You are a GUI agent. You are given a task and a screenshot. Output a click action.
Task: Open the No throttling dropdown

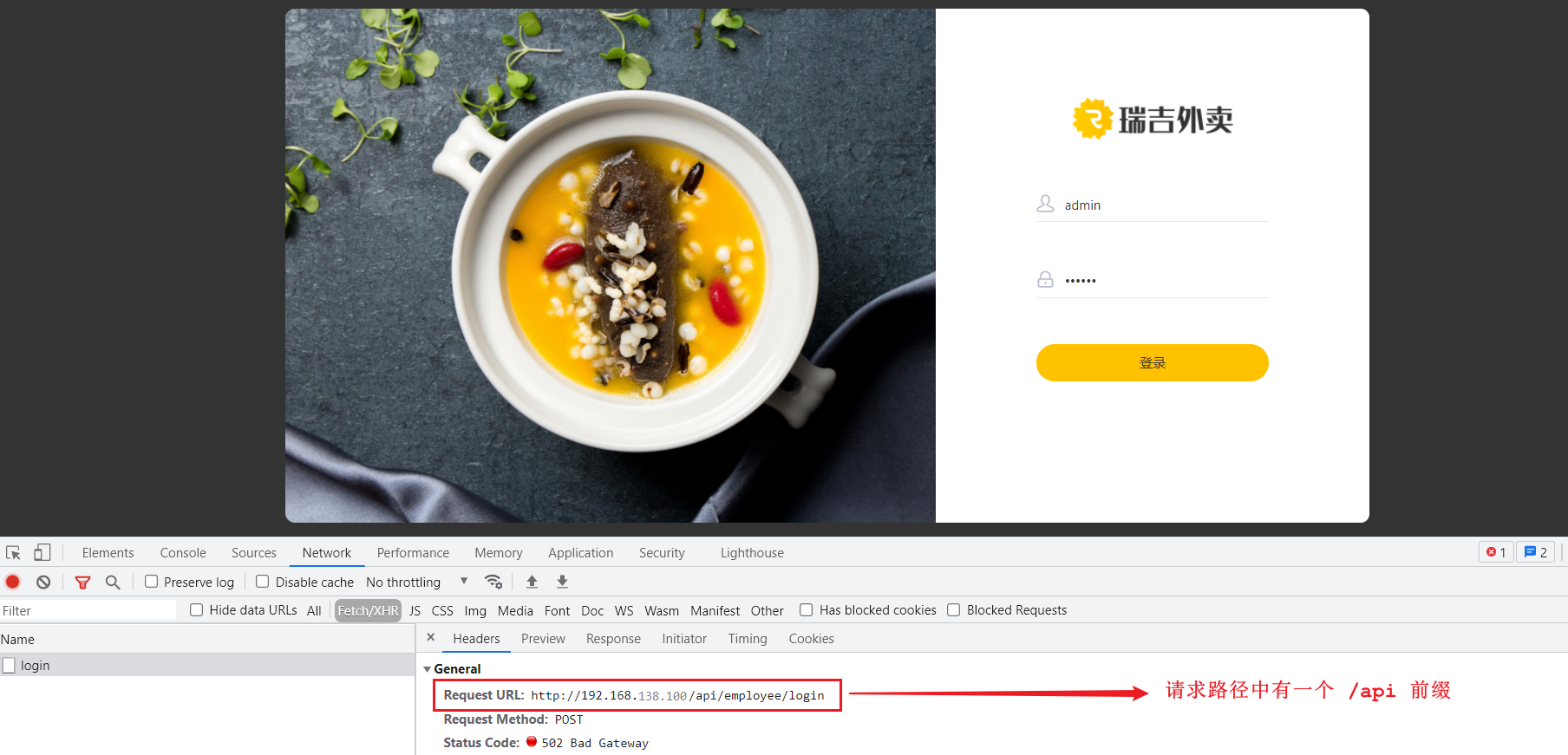coord(416,582)
